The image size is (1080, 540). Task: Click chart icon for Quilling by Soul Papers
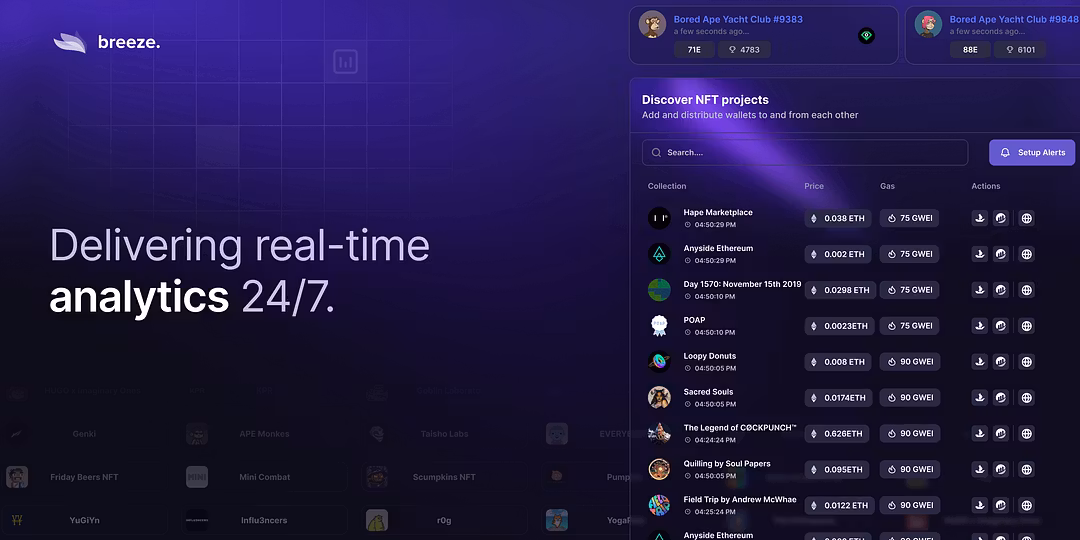[1001, 469]
